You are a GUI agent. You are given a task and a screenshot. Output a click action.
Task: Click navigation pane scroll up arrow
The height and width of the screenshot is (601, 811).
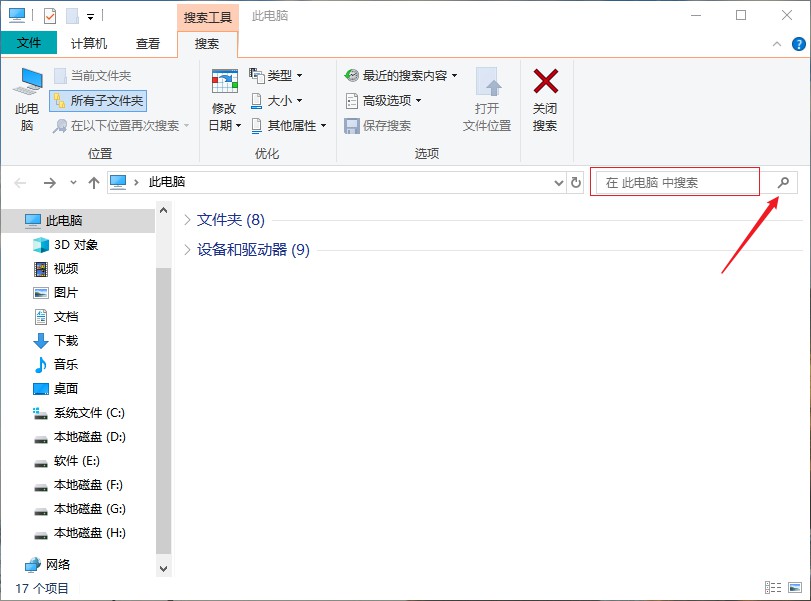click(x=163, y=210)
